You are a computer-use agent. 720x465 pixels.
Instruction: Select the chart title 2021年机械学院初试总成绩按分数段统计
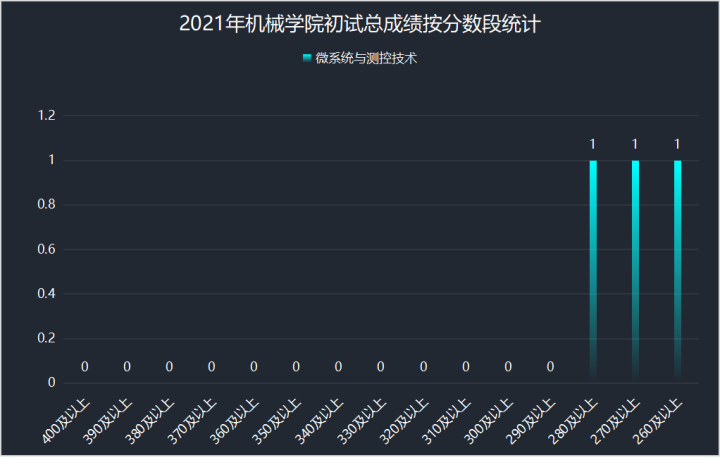[x=360, y=24]
